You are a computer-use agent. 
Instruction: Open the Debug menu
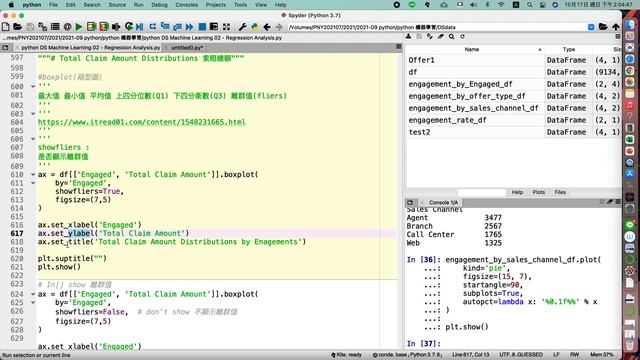[159, 5]
